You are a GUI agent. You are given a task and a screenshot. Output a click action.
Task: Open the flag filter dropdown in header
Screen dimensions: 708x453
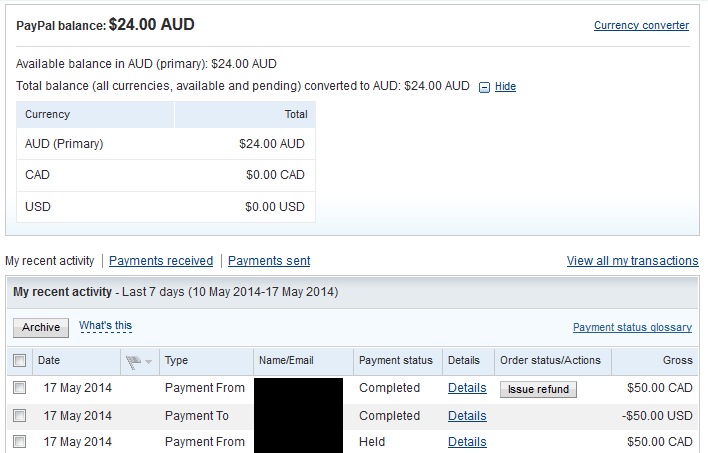coord(139,361)
